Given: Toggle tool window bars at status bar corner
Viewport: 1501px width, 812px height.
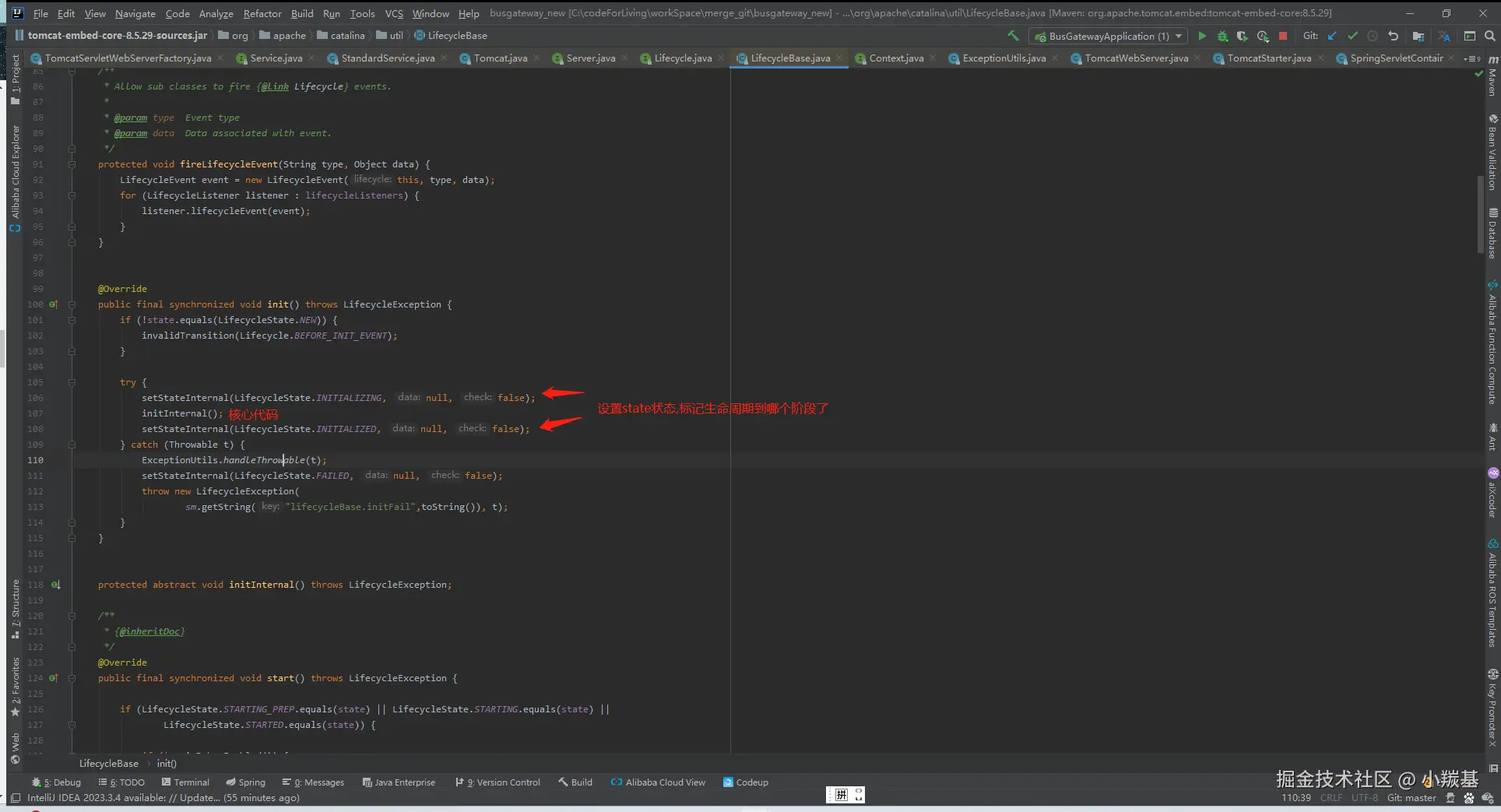Looking at the screenshot, I should [x=16, y=798].
